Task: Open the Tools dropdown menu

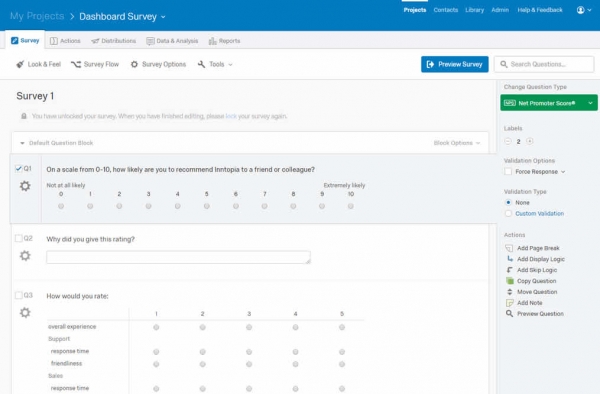Action: [x=215, y=64]
